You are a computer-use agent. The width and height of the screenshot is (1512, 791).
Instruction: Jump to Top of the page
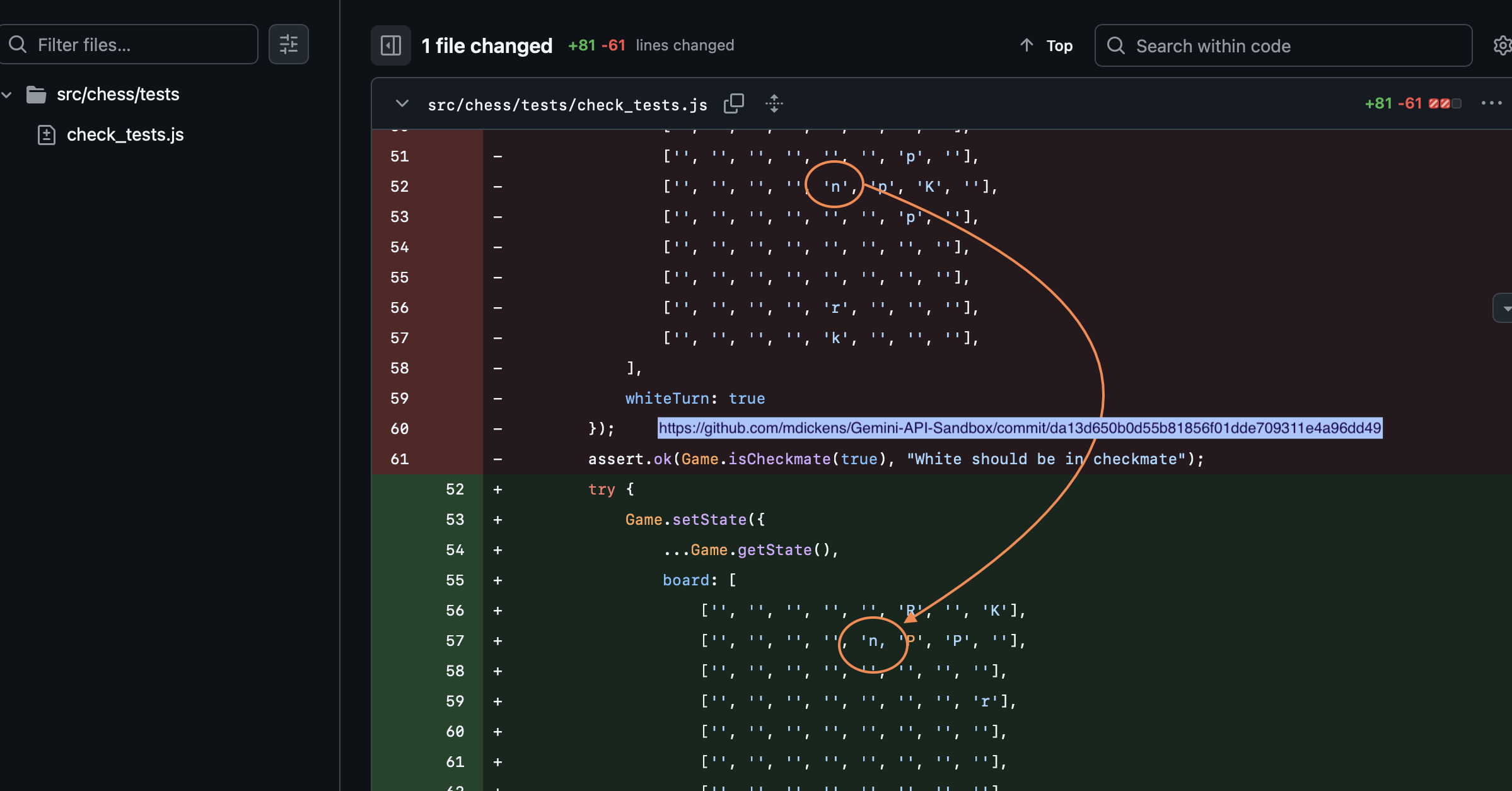(1059, 46)
